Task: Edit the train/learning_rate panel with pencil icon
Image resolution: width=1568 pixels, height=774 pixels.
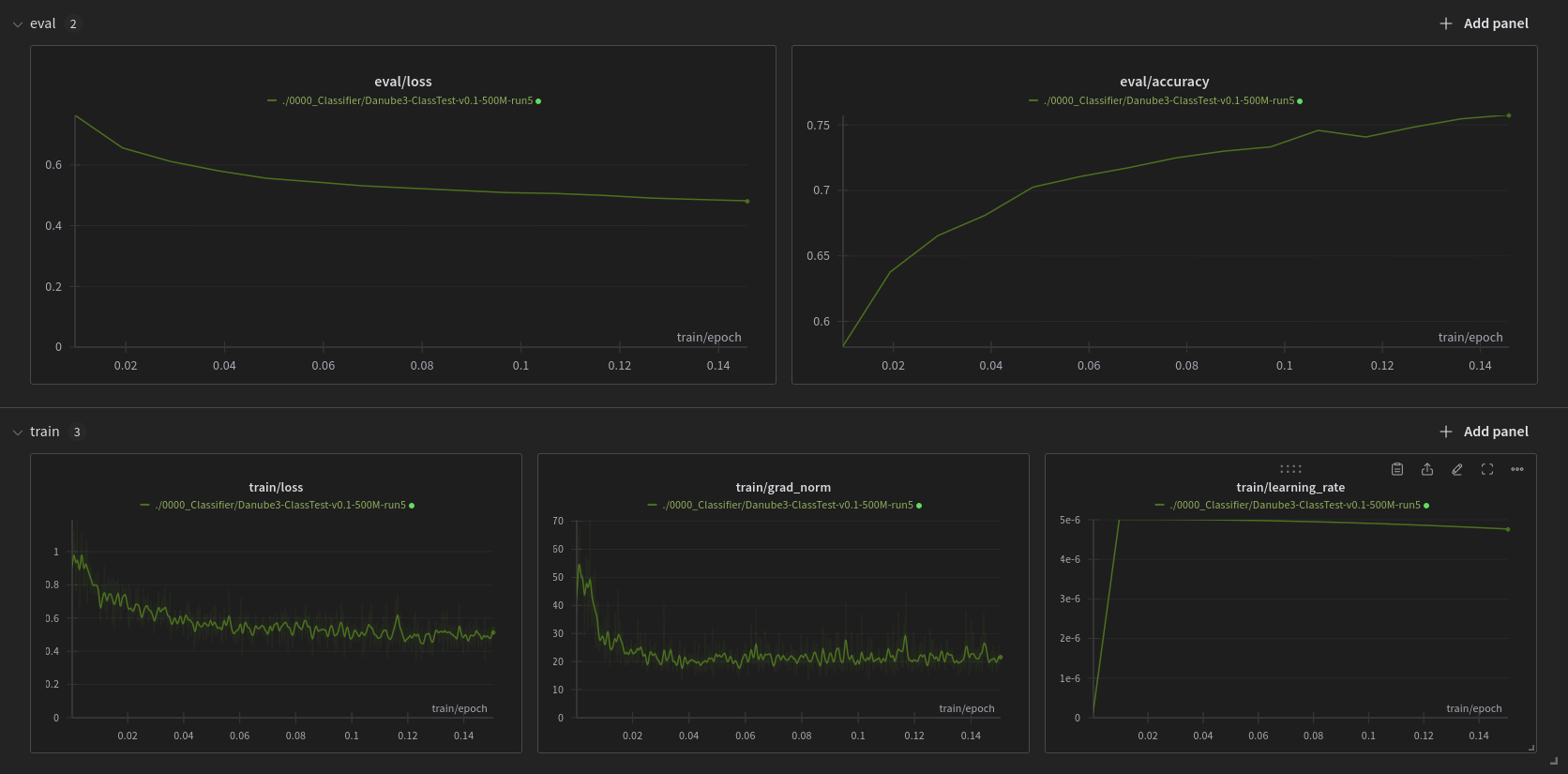Action: coord(1457,469)
